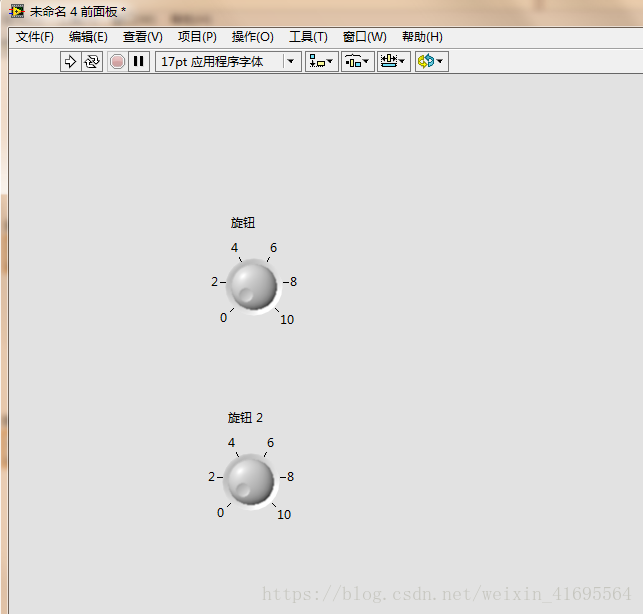Click the 旋钮 label text
The width and height of the screenshot is (643, 614).
[x=243, y=223]
